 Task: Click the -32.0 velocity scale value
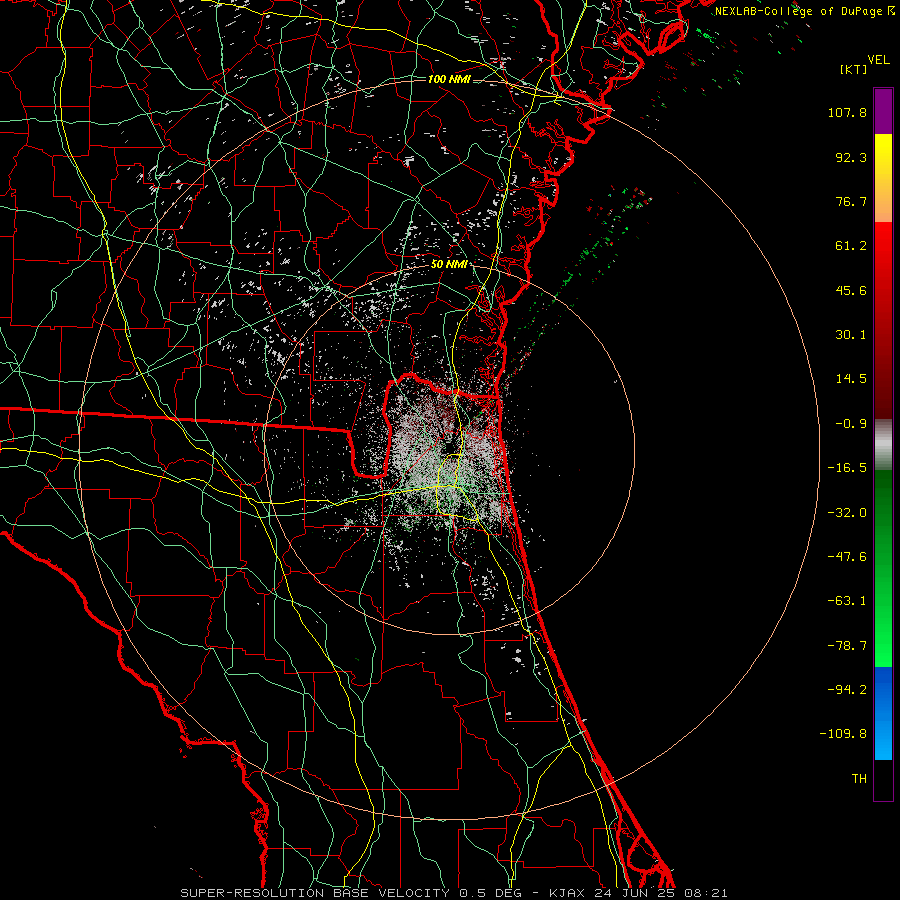pyautogui.click(x=847, y=513)
